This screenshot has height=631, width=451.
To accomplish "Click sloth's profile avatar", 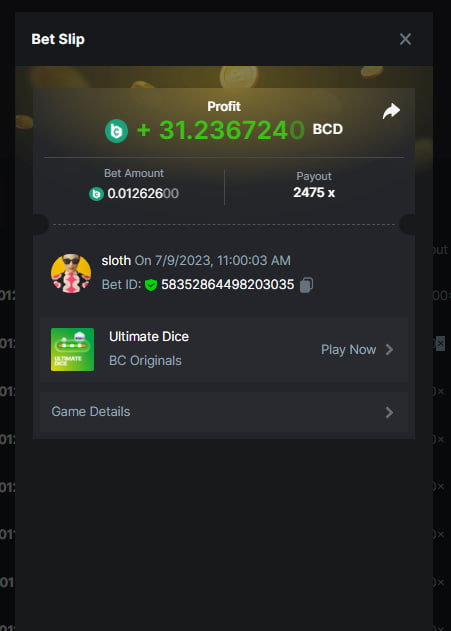I will pos(71,273).
